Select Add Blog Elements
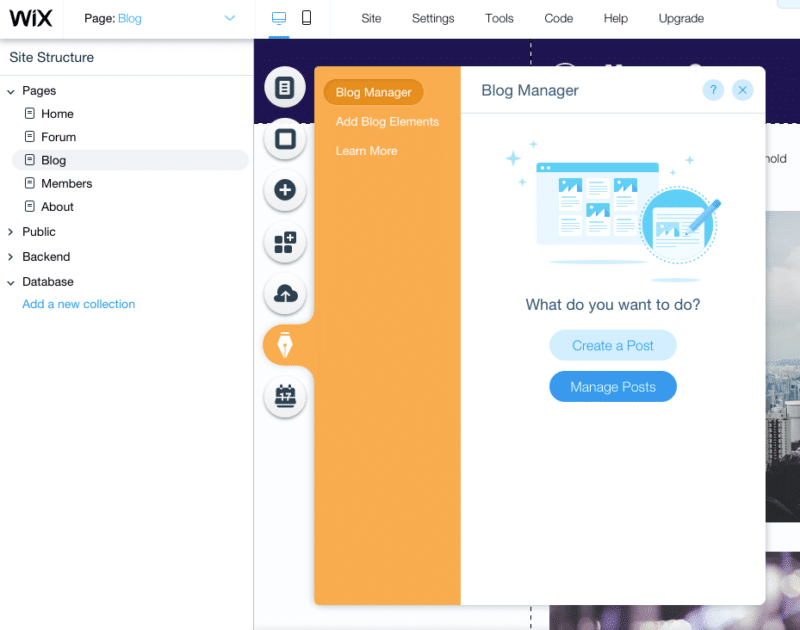The width and height of the screenshot is (800, 630). (387, 121)
